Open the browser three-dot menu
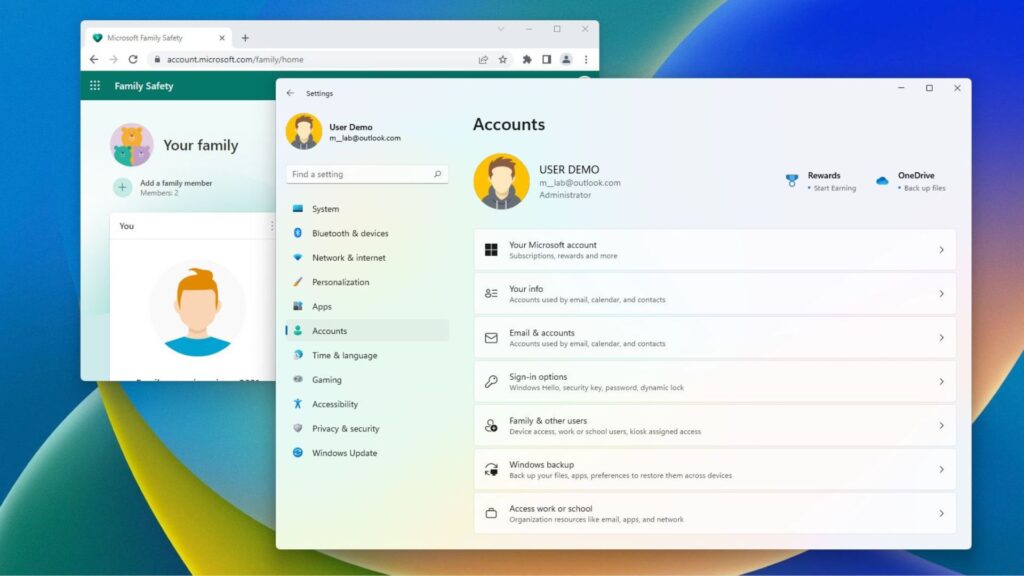The width and height of the screenshot is (1024, 576). click(586, 59)
